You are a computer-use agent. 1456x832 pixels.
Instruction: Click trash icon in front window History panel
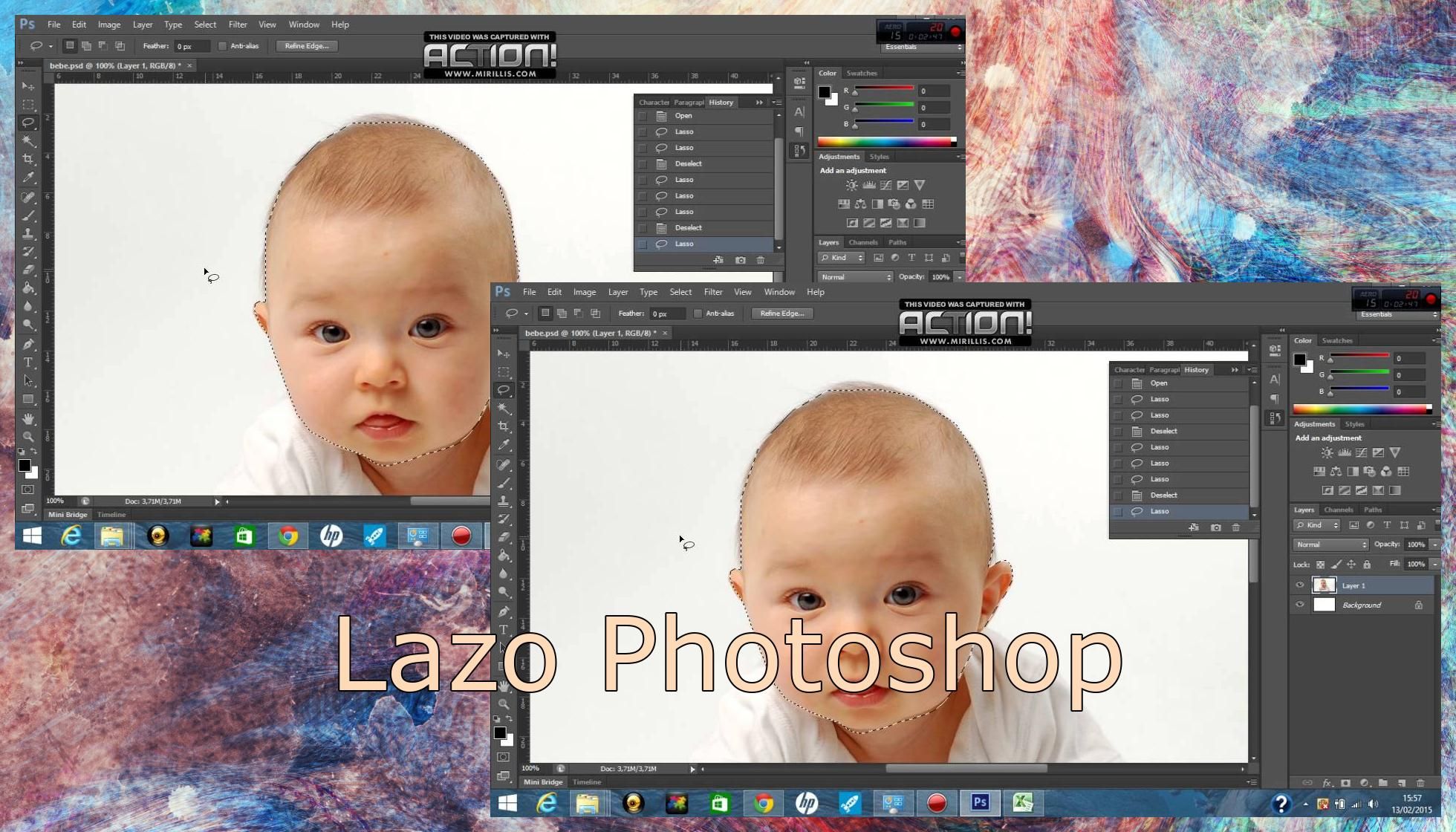pos(1236,527)
